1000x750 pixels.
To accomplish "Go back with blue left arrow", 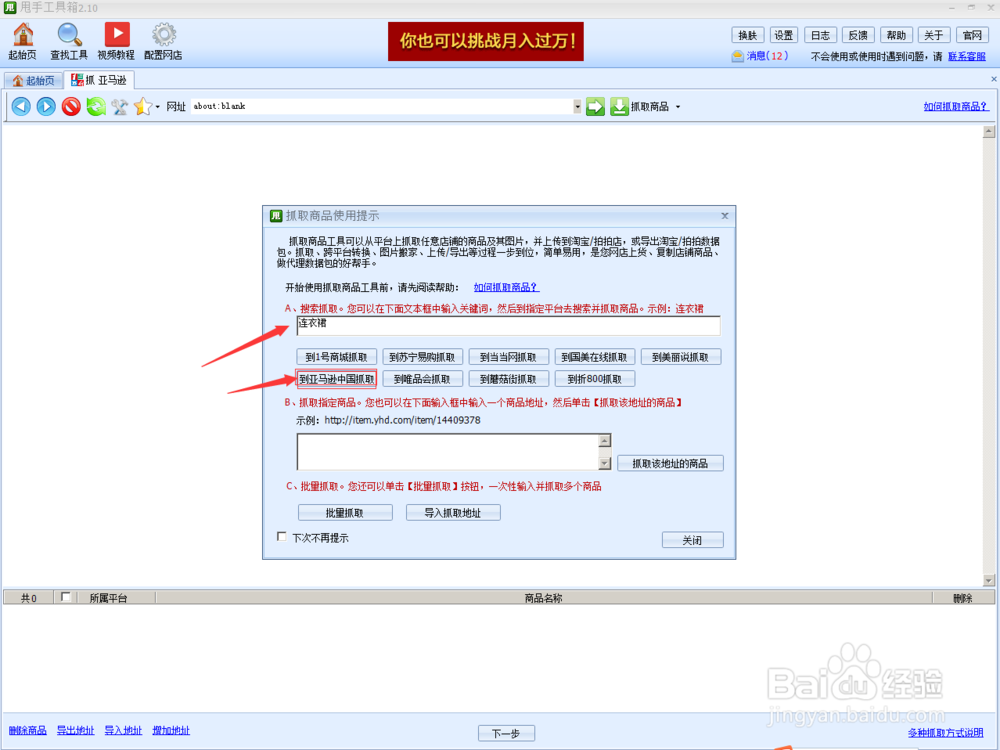I will tap(21, 106).
